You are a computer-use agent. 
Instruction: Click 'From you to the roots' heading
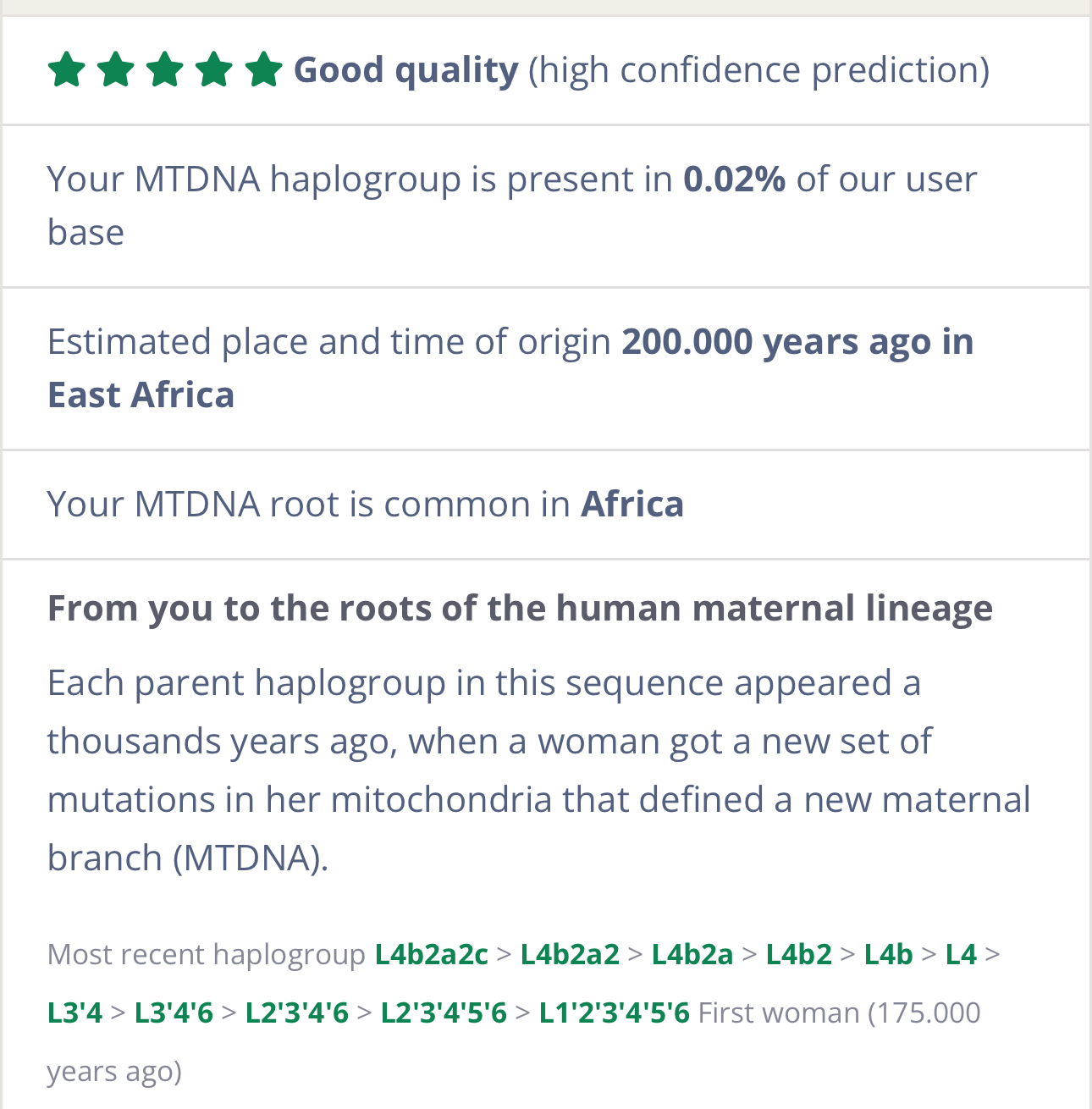(x=520, y=609)
